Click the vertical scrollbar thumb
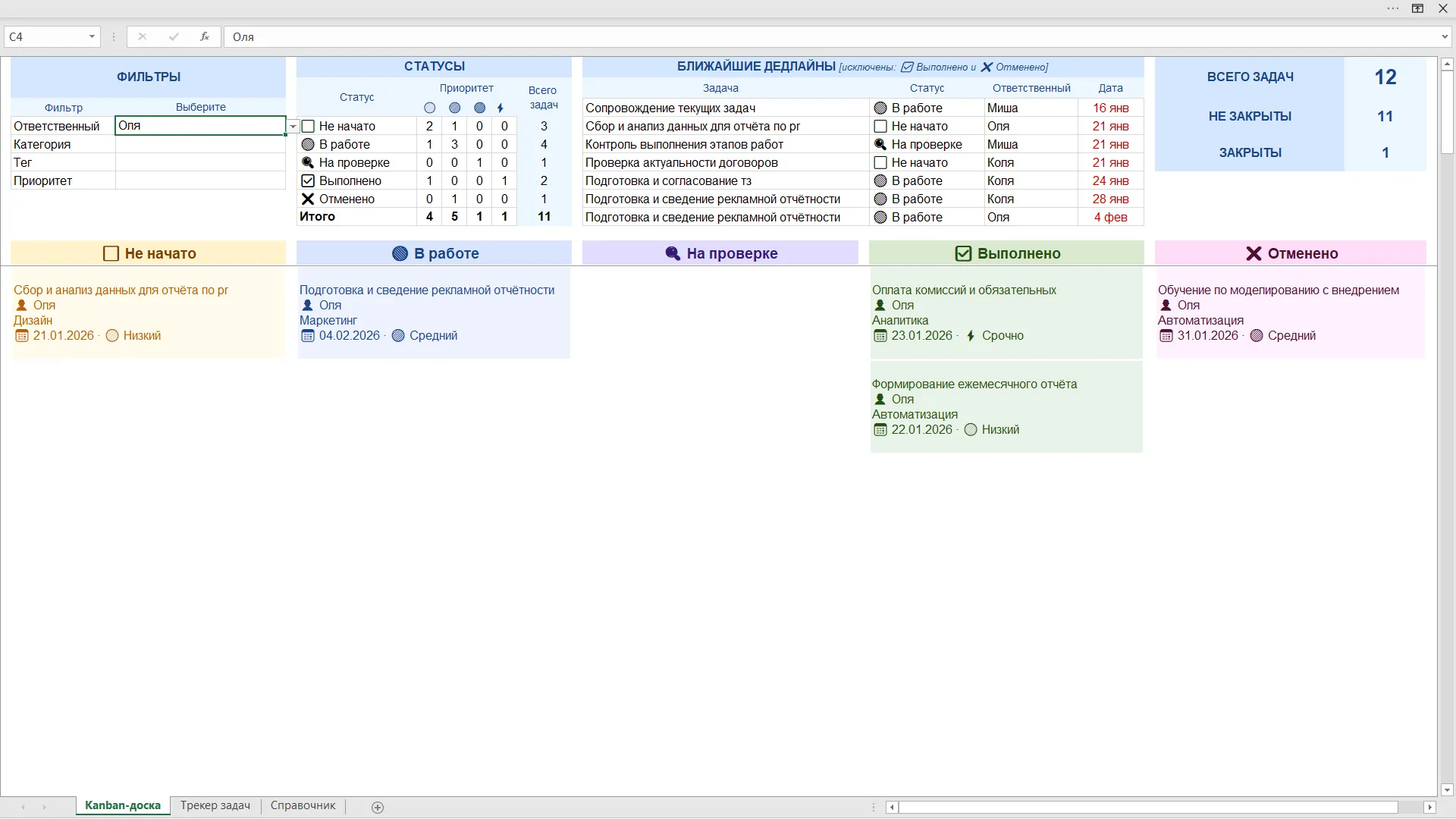Image resolution: width=1456 pixels, height=819 pixels. click(x=1446, y=114)
